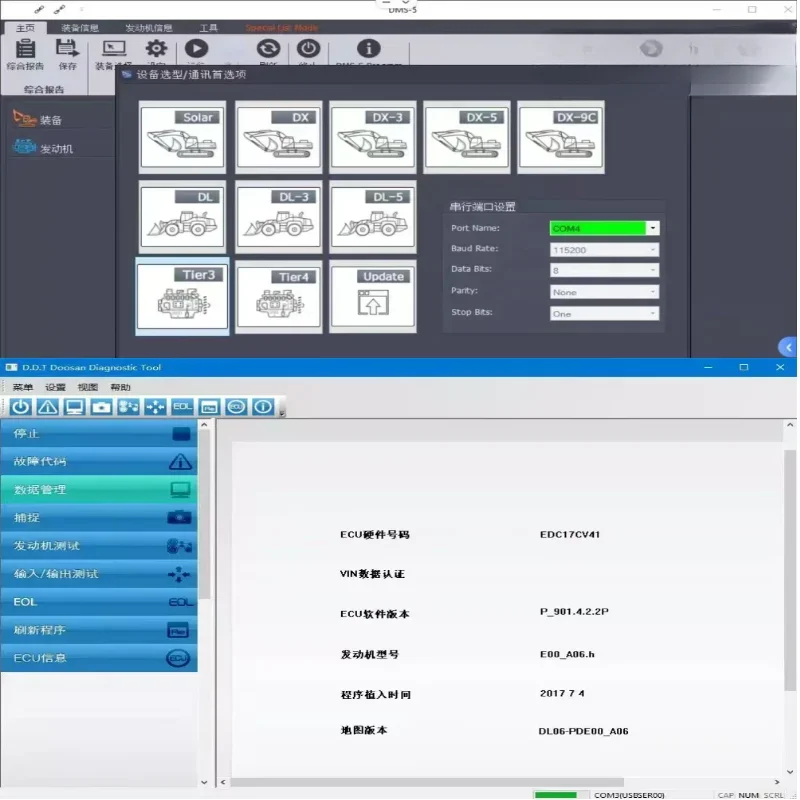Switch to the 工具 tab in DMS-5
Image resolution: width=800 pixels, height=800 pixels.
pos(208,28)
